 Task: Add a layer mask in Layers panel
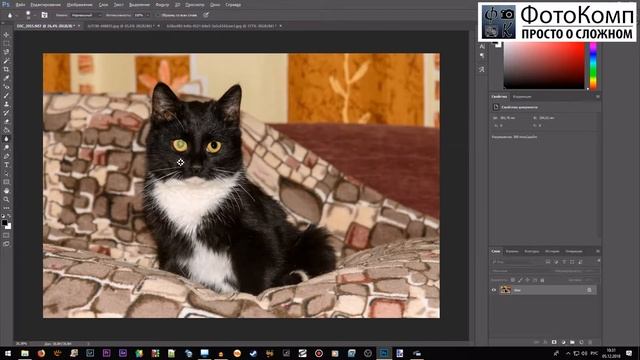[554, 342]
